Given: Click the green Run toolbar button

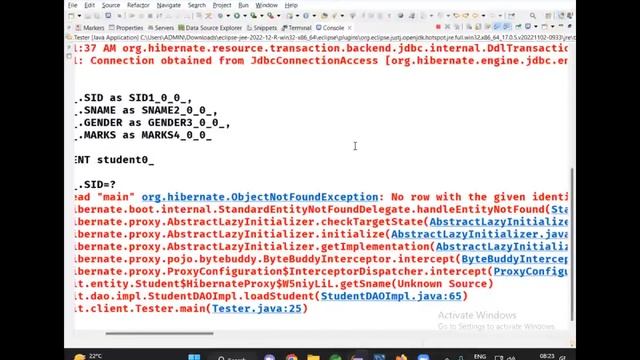Looking at the screenshot, I should tap(237, 16).
